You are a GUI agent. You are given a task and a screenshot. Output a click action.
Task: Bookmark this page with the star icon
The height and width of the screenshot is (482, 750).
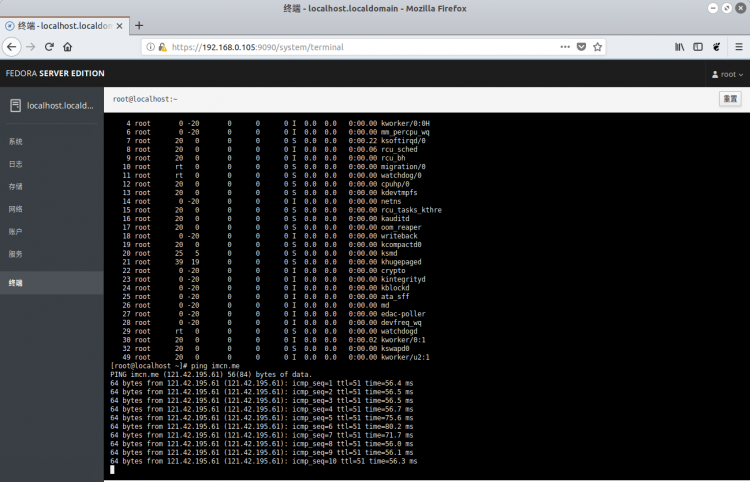597,47
